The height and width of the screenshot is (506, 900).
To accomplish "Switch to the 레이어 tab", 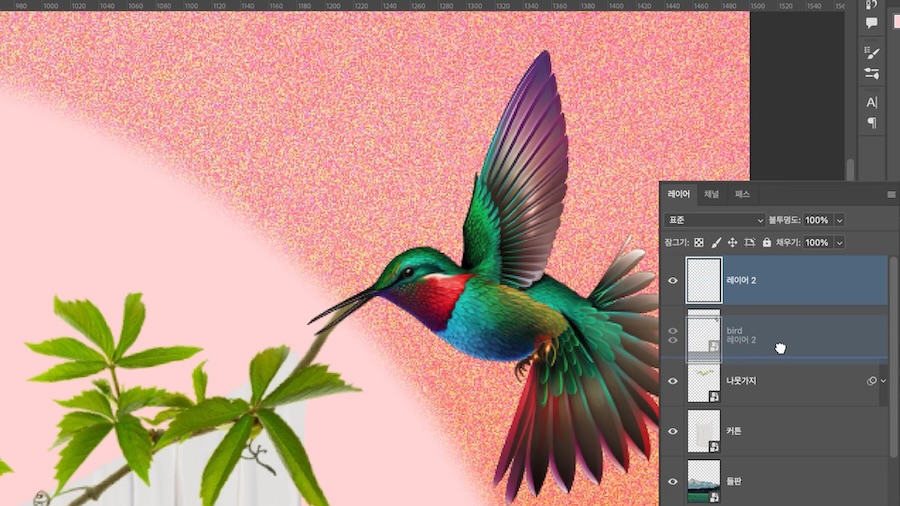I will (678, 194).
